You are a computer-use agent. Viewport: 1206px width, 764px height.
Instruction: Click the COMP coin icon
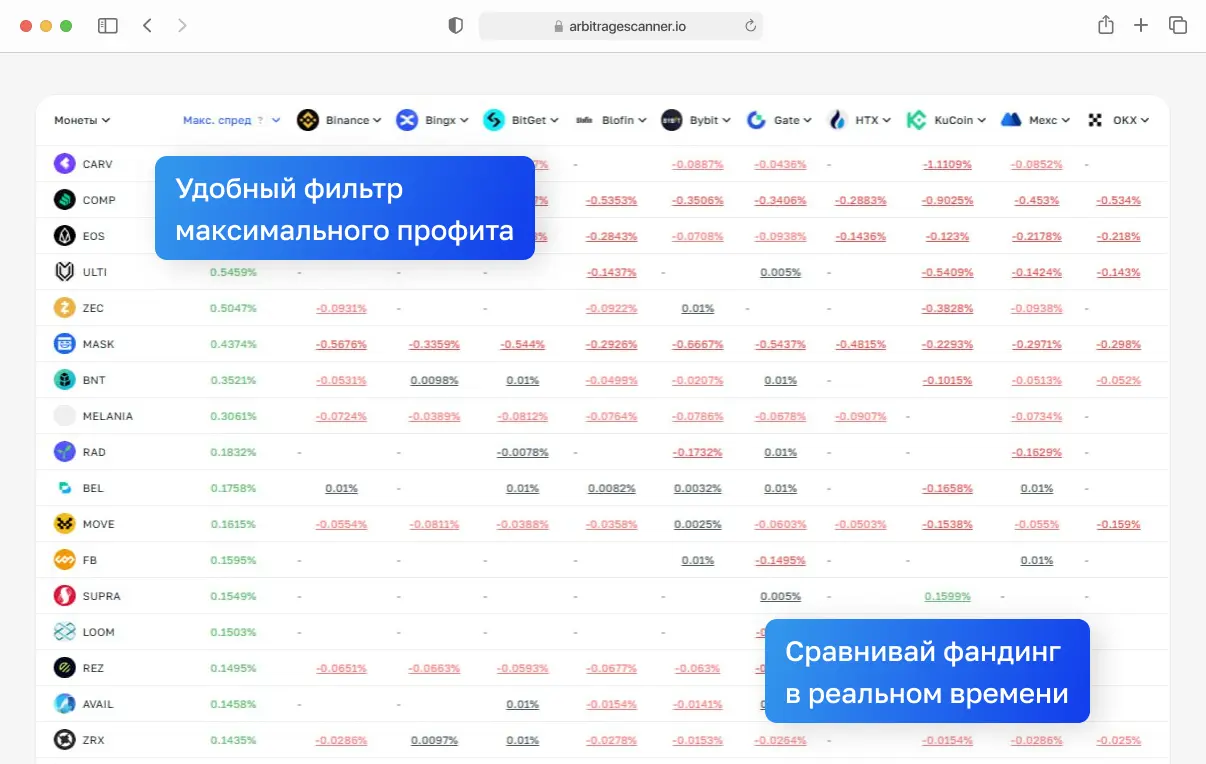pyautogui.click(x=64, y=200)
